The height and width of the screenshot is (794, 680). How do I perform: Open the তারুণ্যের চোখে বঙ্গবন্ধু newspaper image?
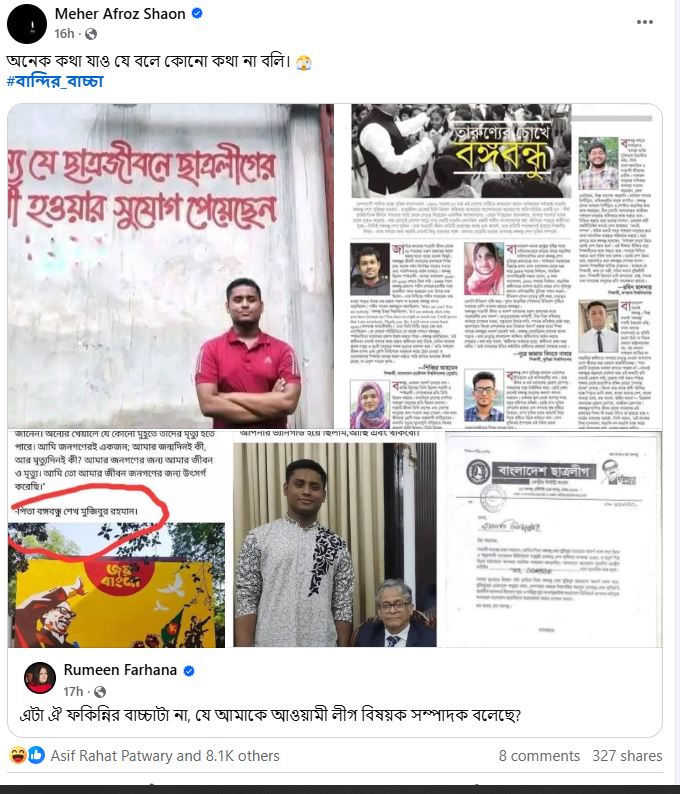[x=499, y=266]
